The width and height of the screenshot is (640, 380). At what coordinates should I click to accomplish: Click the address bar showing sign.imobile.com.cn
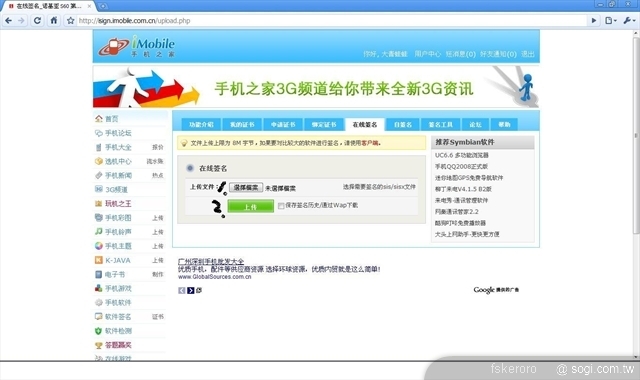tap(331, 20)
